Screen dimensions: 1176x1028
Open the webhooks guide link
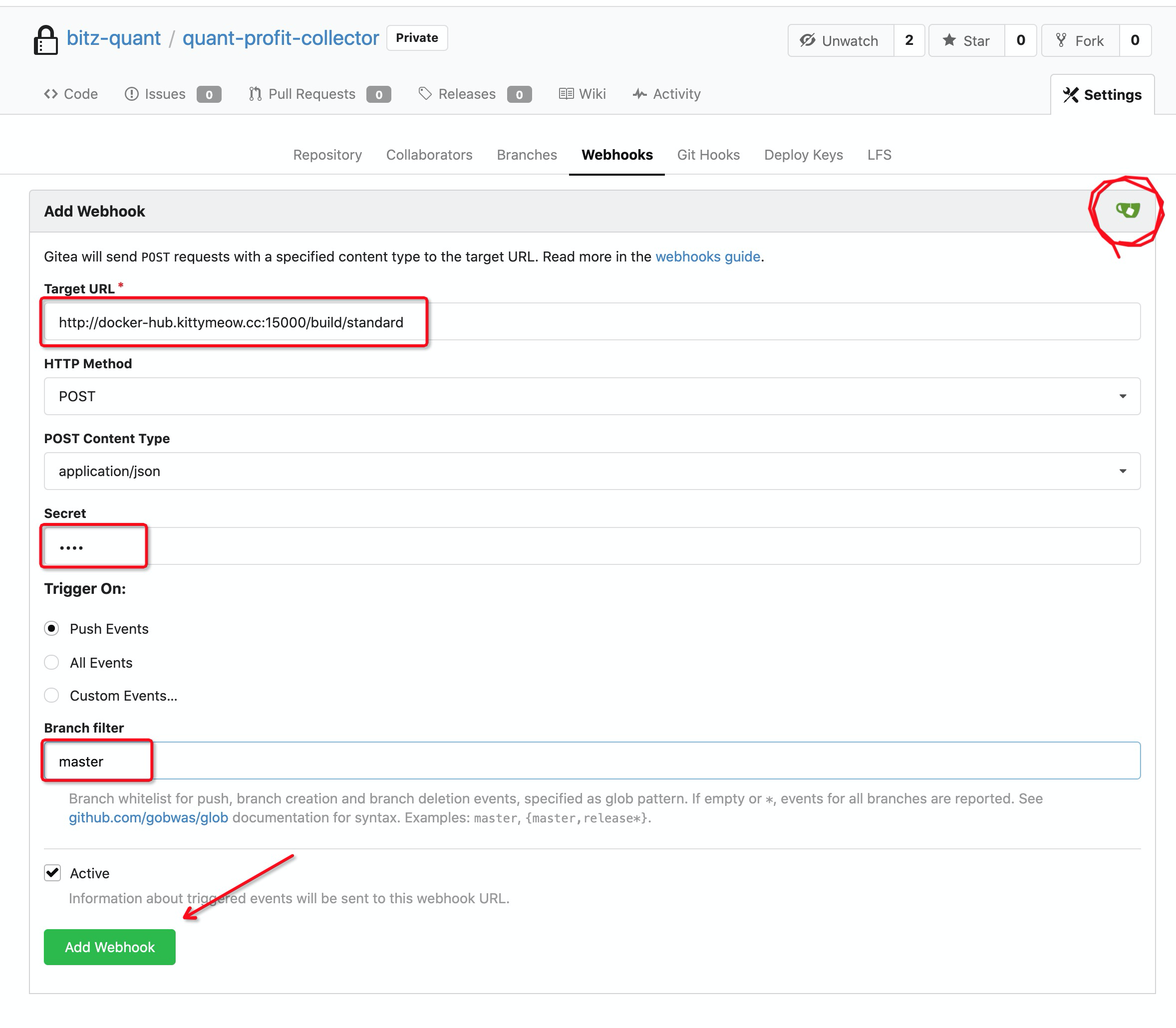(707, 257)
